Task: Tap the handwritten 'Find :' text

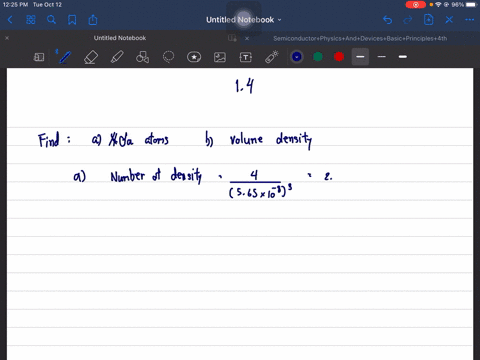Action: (54, 140)
